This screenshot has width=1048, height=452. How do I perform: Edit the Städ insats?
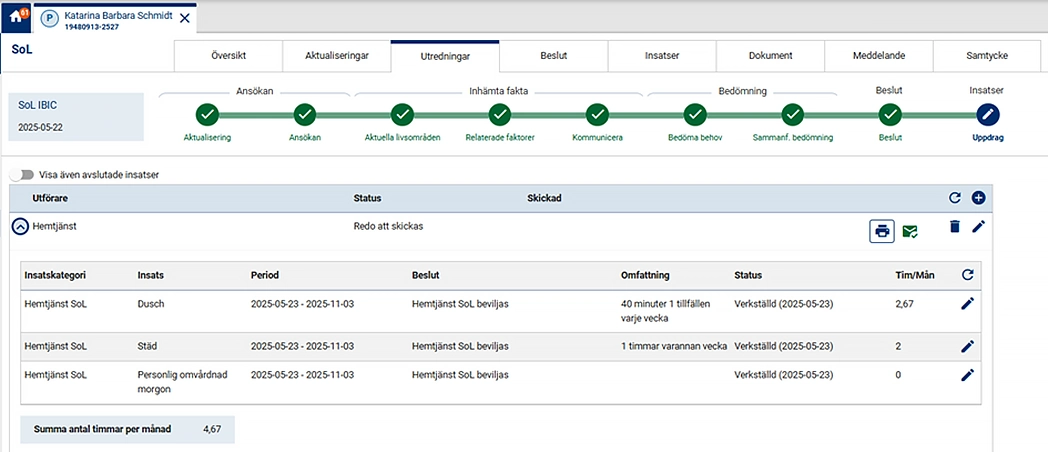pyautogui.click(x=967, y=346)
